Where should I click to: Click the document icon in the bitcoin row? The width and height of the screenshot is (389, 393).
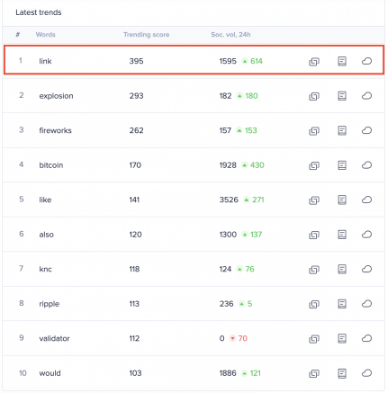pos(342,165)
